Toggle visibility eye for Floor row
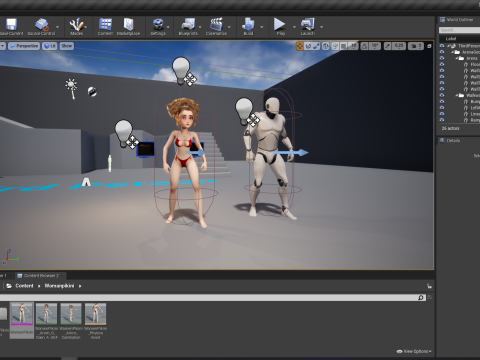480x360 pixels. coord(442,64)
